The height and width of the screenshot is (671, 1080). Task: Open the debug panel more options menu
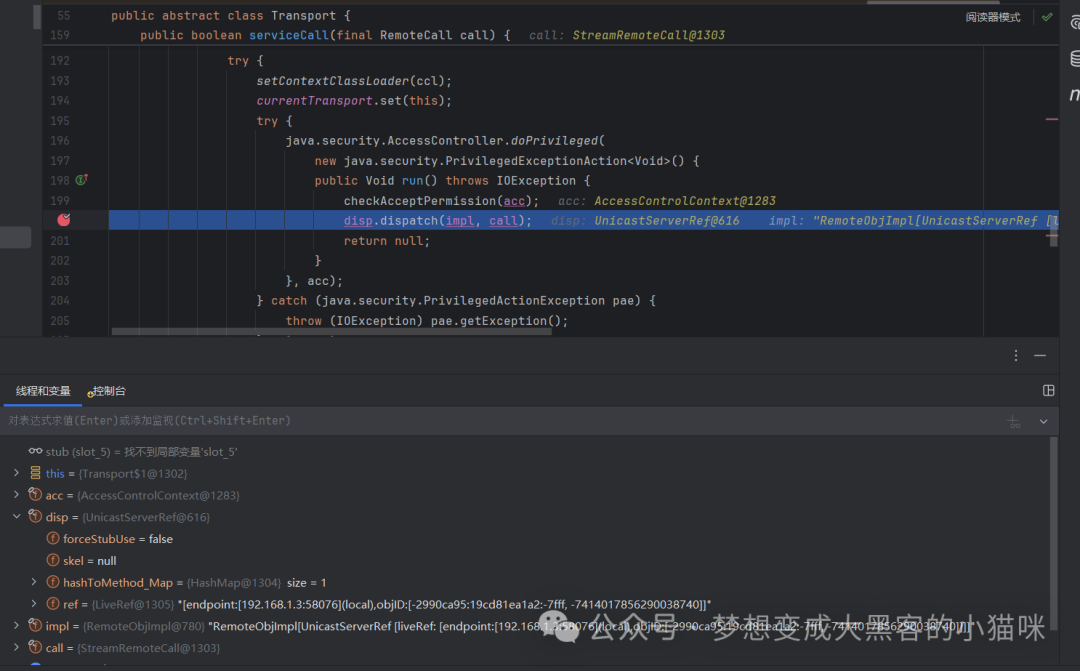1016,355
